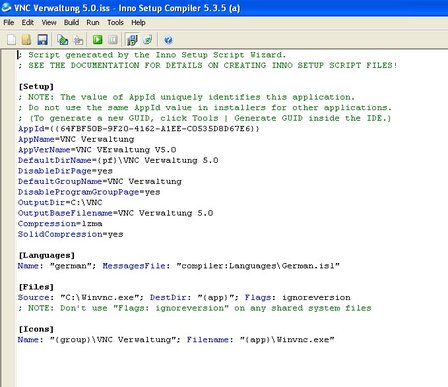Click the AppName=VNC Verwaltung line
The width and height of the screenshot is (448, 387).
tap(76, 139)
